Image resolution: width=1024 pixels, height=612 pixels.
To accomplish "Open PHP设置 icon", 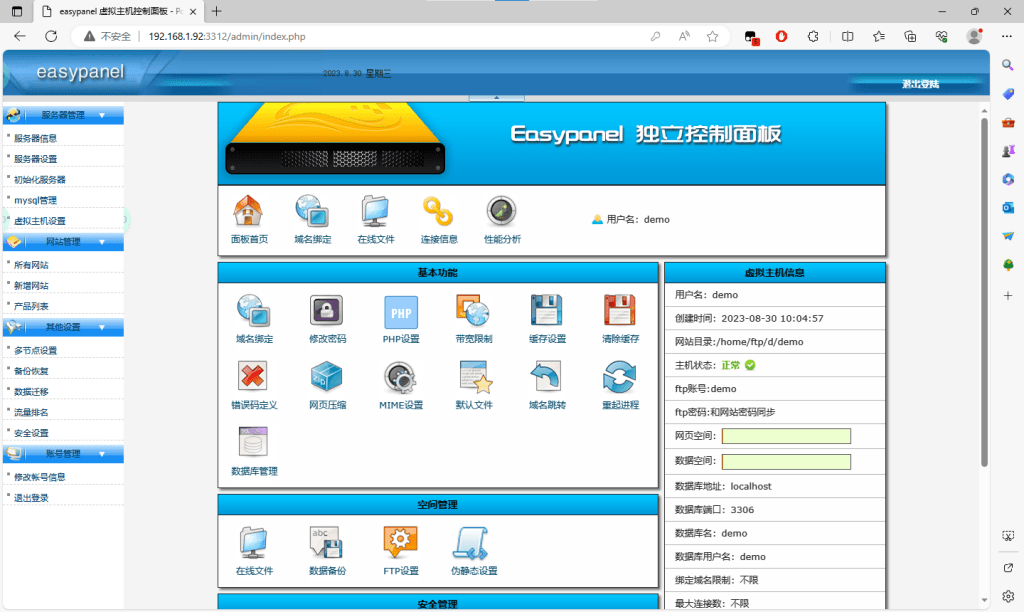I will (x=401, y=312).
